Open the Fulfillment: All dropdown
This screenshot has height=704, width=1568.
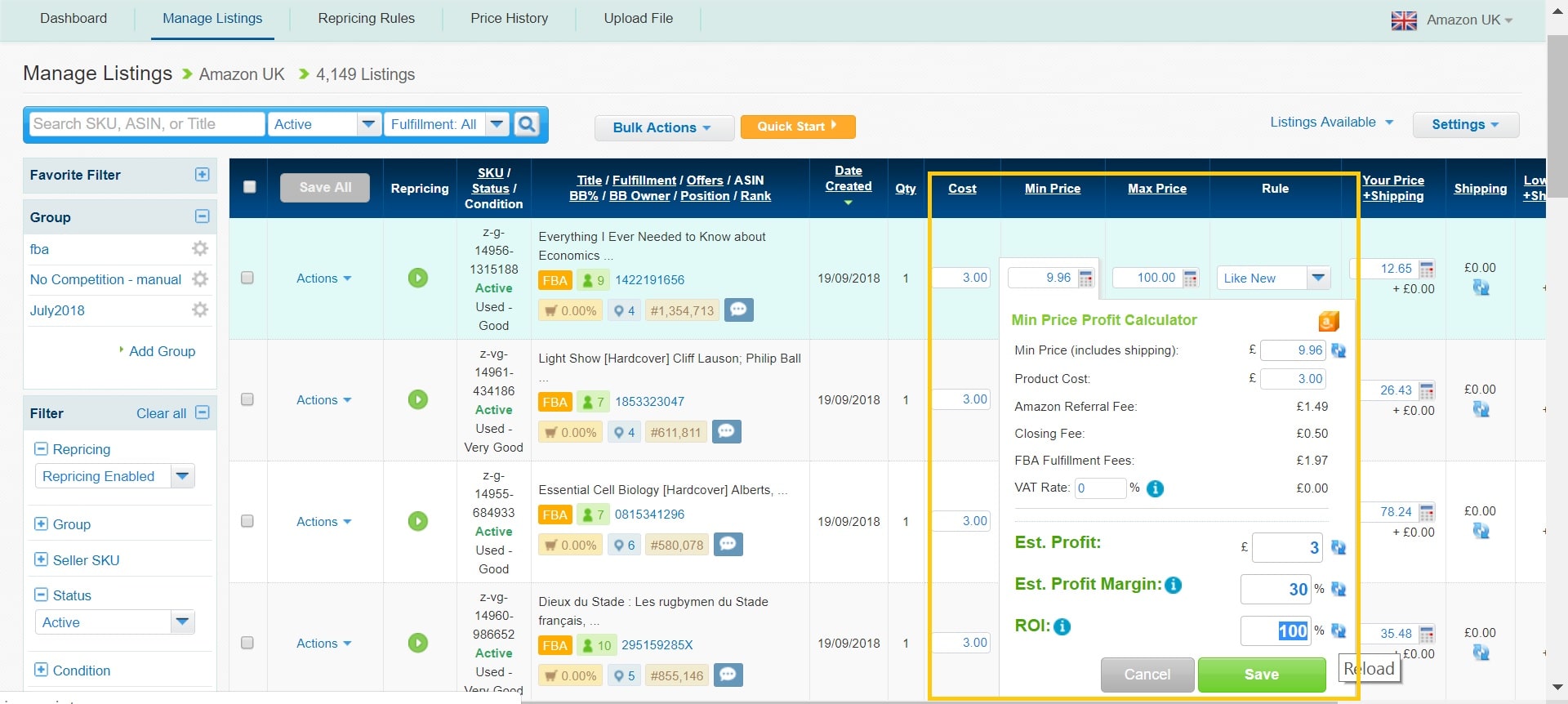pyautogui.click(x=447, y=124)
